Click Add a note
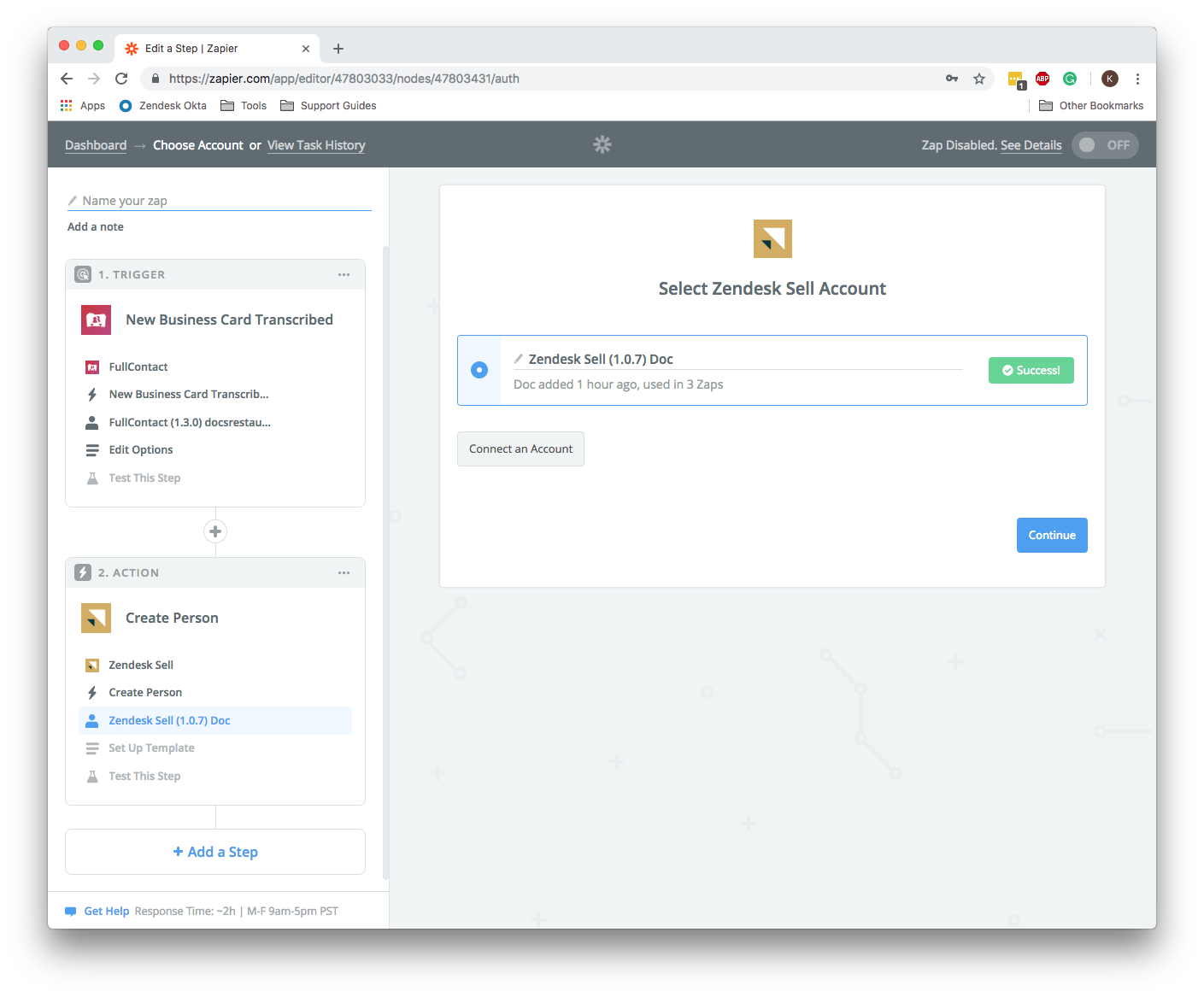1204x997 pixels. [96, 226]
